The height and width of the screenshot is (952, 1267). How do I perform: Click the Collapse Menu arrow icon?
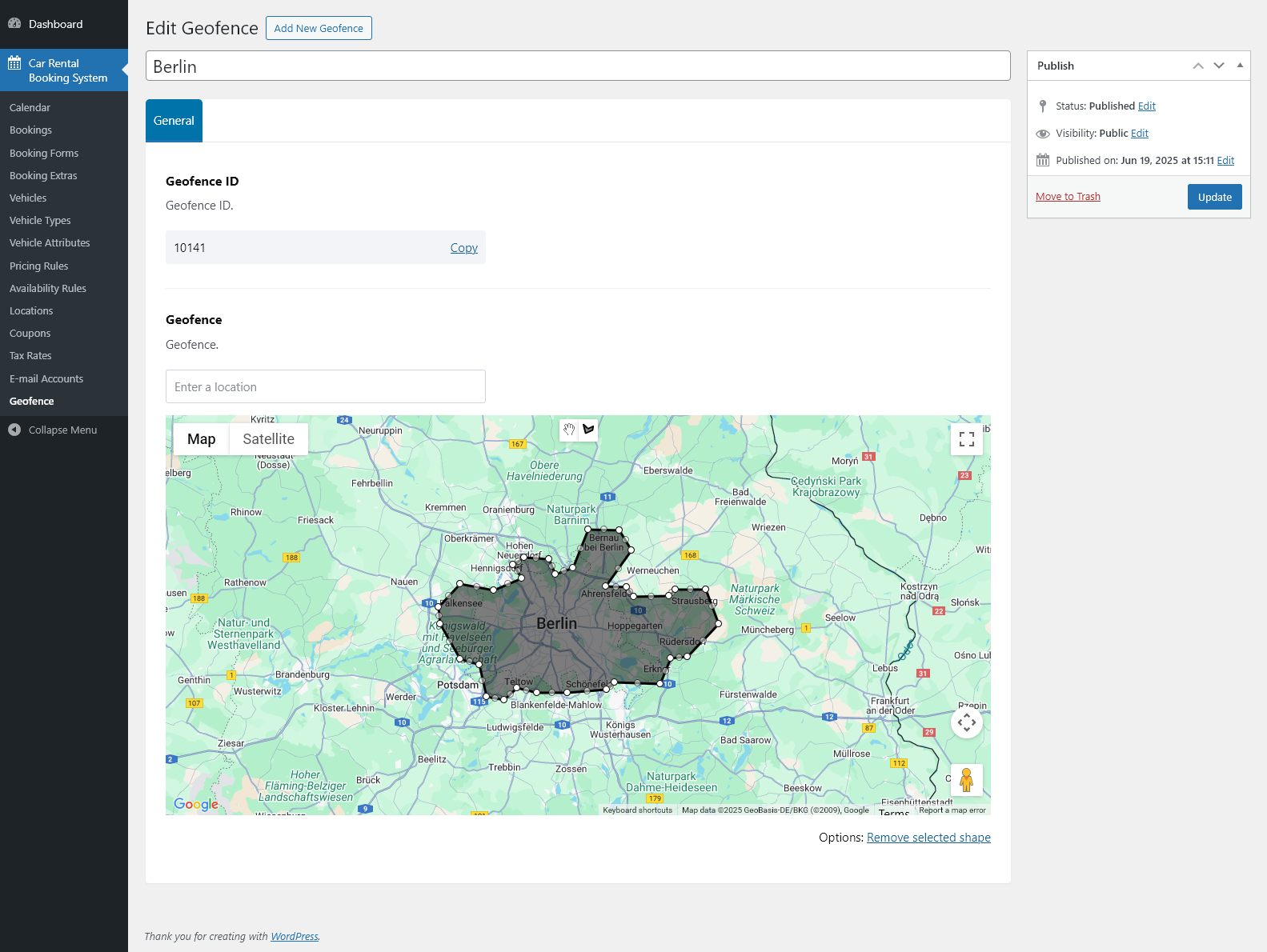click(x=14, y=430)
